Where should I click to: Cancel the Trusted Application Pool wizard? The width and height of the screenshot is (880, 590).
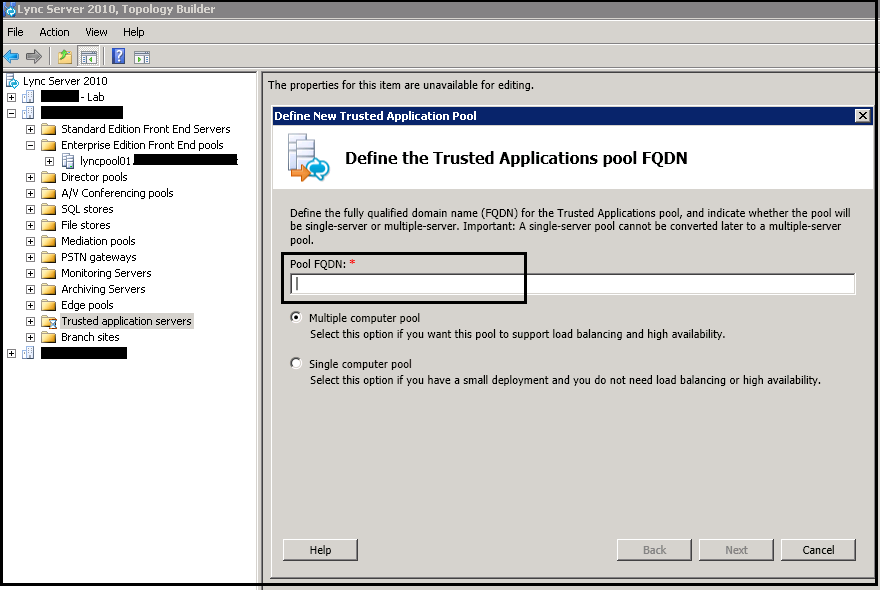tap(818, 549)
